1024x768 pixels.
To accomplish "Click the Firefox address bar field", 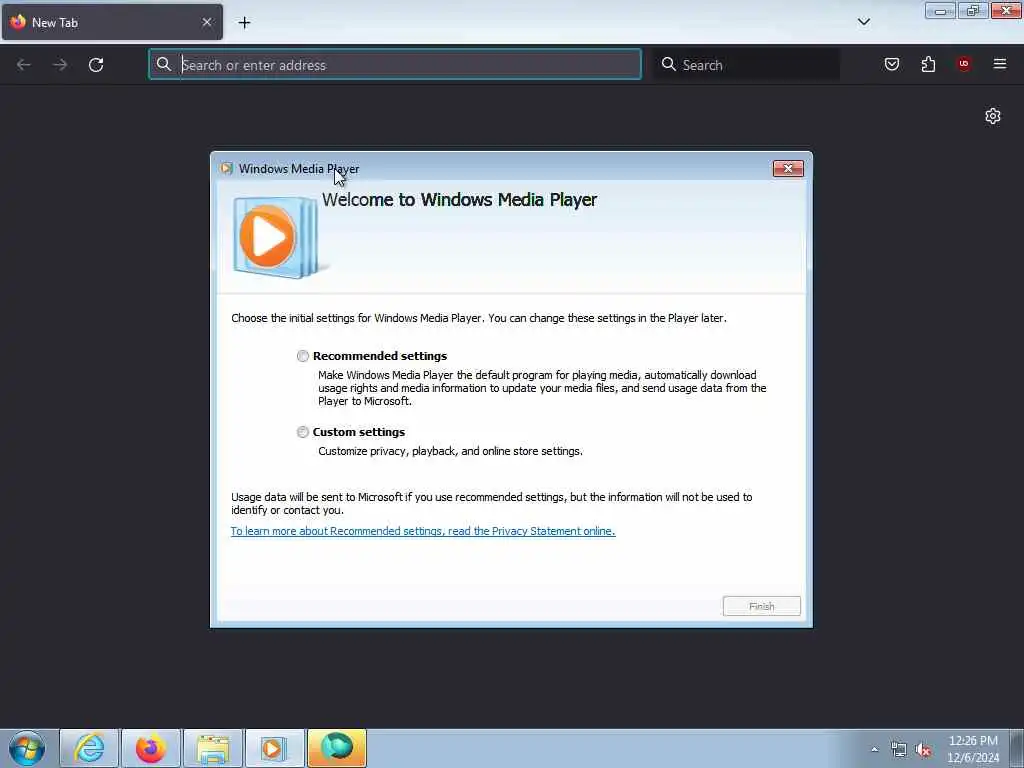I will click(394, 65).
